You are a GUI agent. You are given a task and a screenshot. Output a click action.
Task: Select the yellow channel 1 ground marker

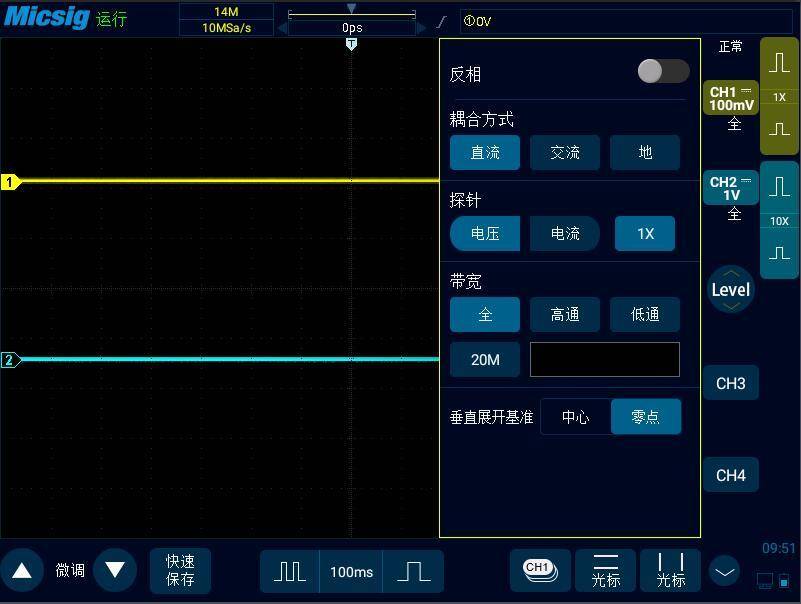pos(10,182)
